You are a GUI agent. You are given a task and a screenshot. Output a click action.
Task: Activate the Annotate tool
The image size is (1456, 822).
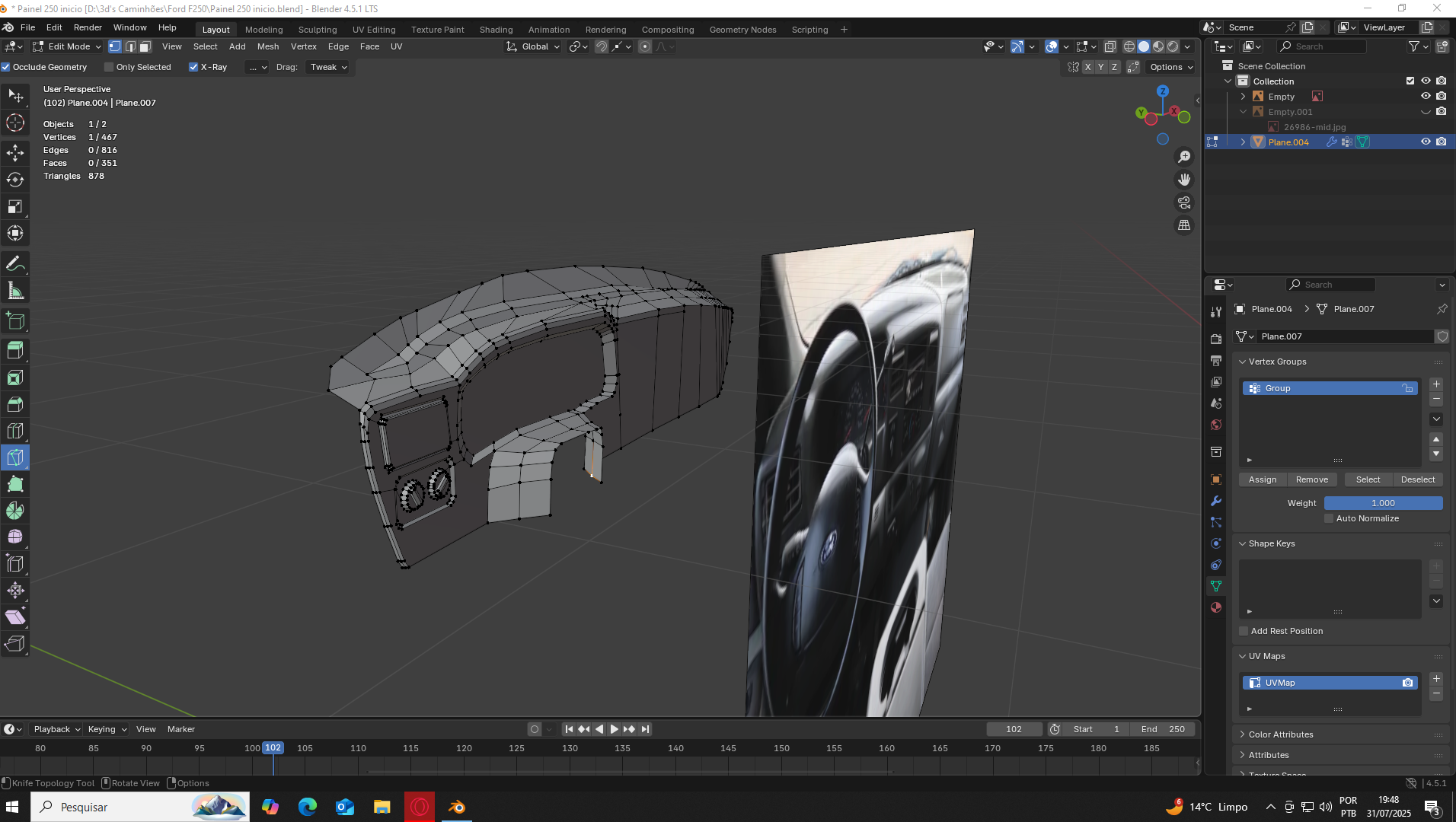15,264
